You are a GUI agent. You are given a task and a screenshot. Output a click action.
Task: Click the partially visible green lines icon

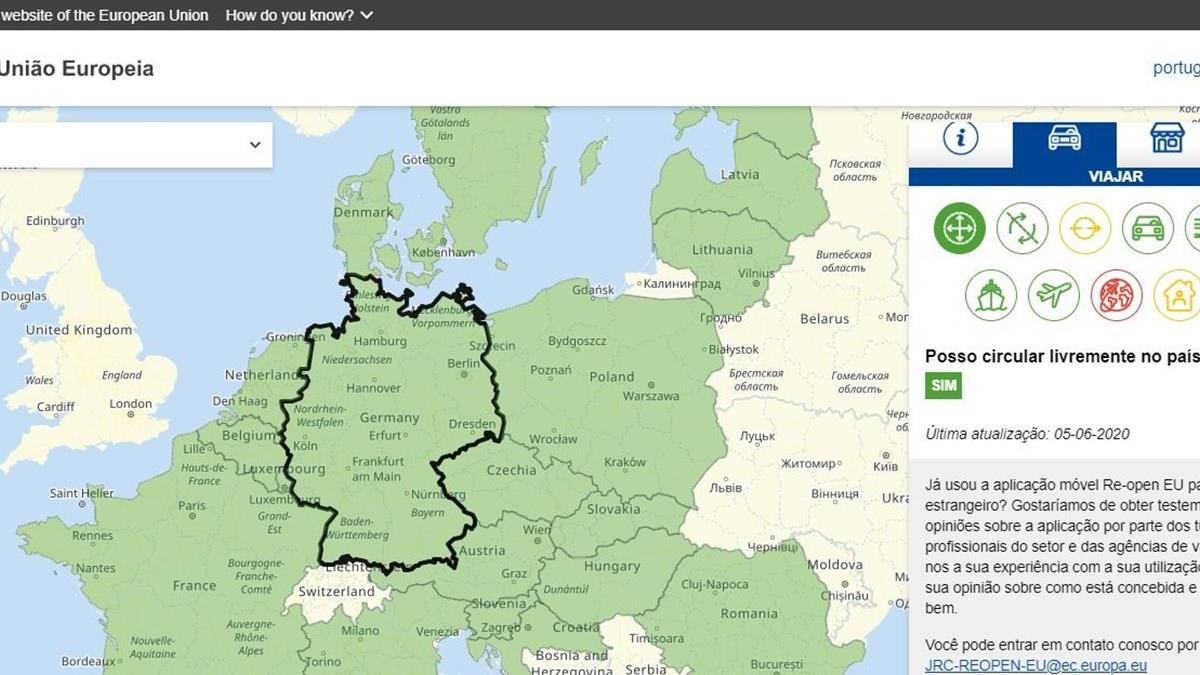(1193, 228)
